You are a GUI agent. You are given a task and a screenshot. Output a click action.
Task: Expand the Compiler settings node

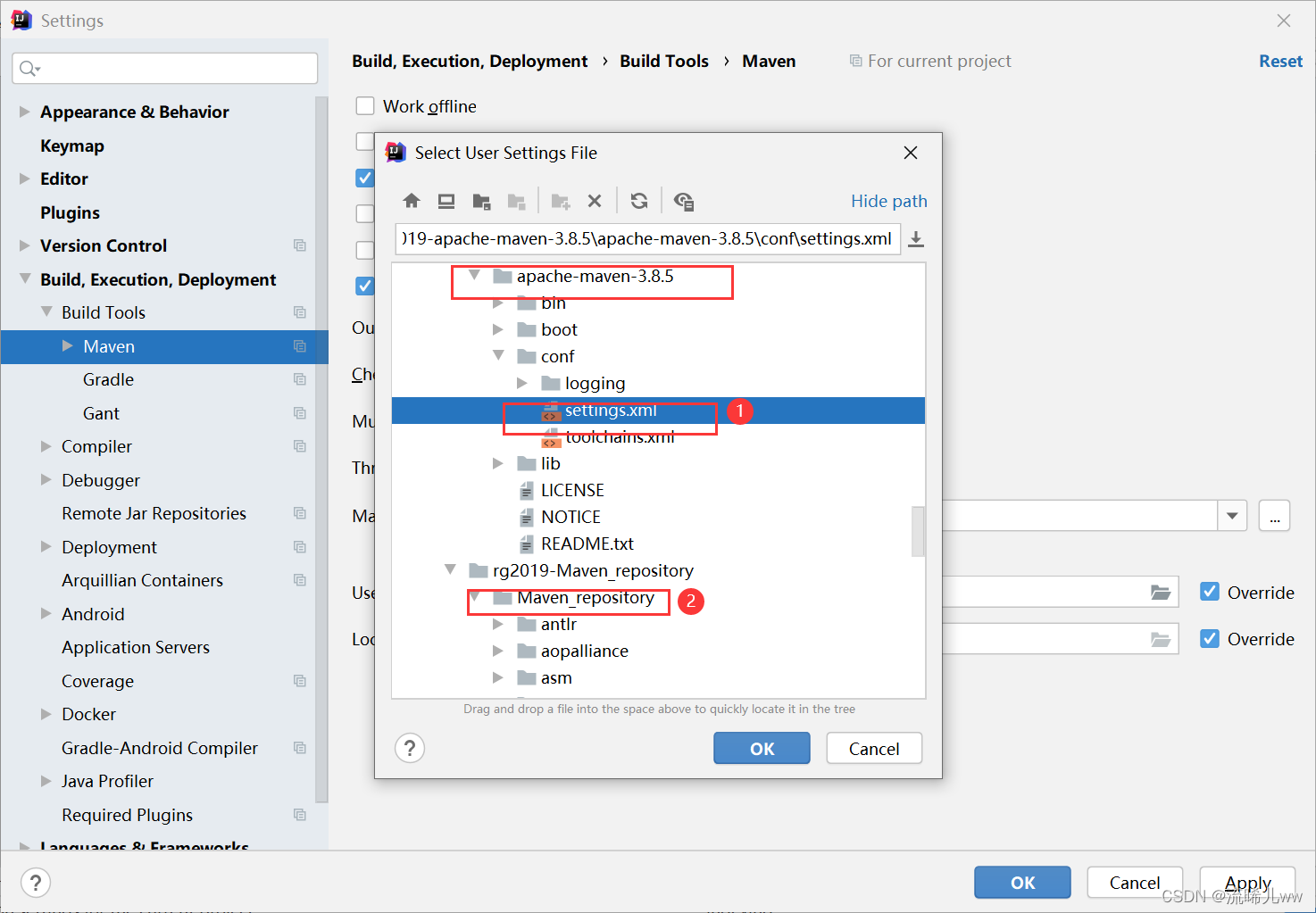[46, 446]
